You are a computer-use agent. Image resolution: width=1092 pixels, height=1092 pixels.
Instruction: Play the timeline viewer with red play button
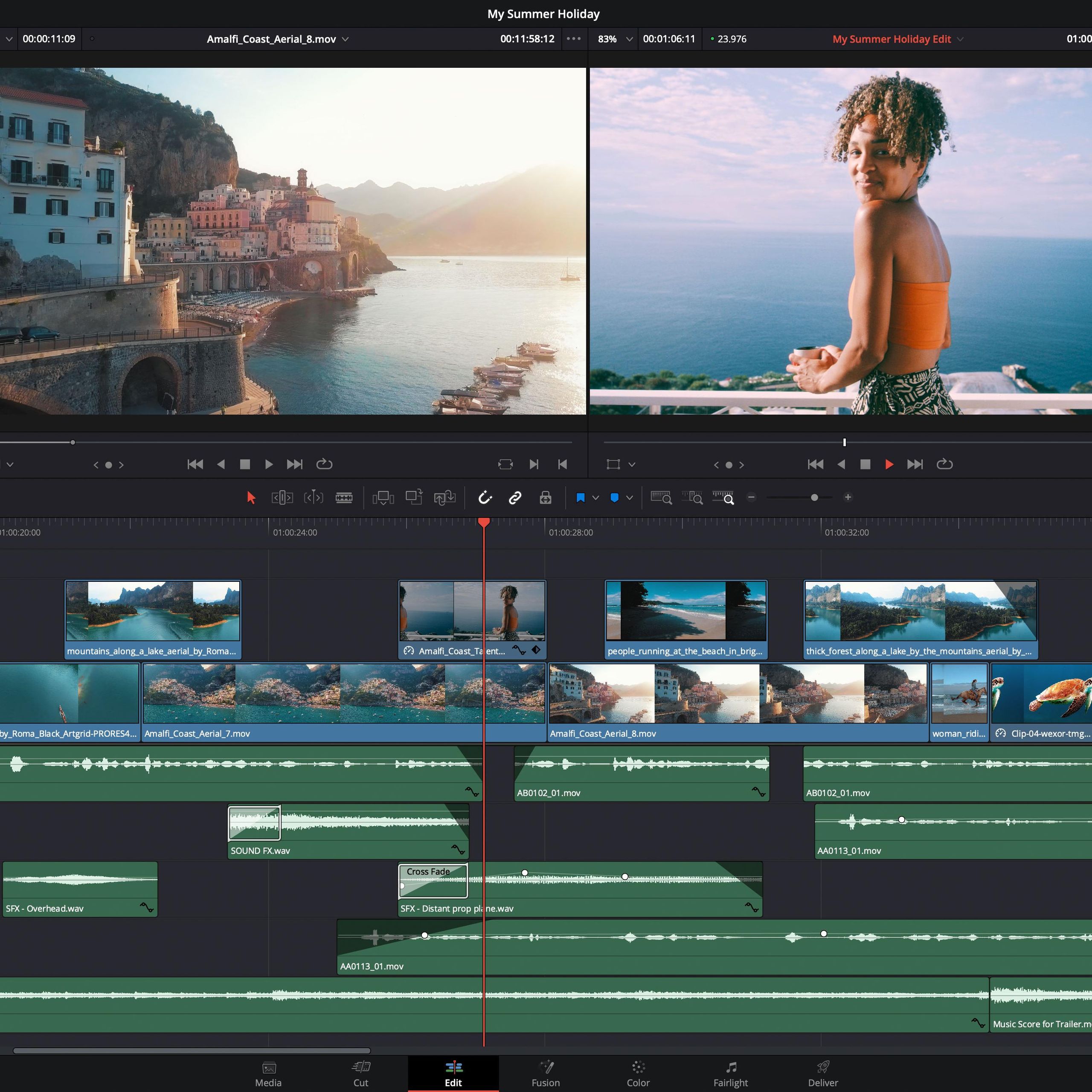[x=889, y=464]
